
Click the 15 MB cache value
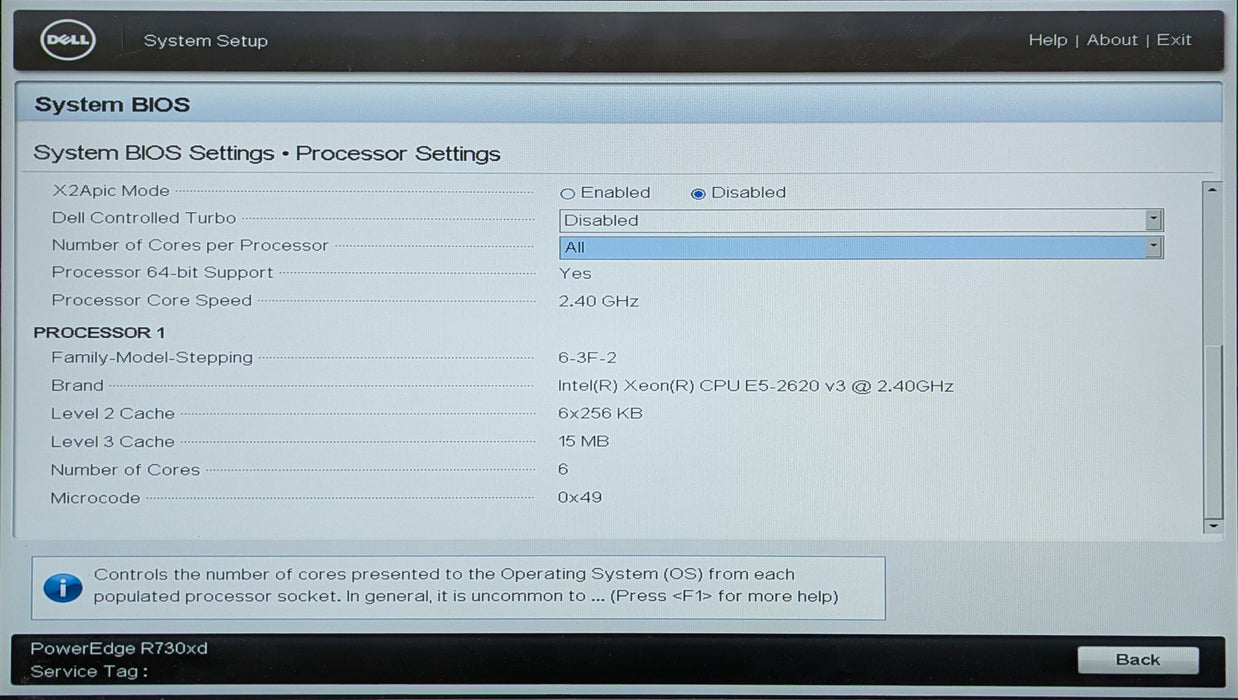click(583, 441)
